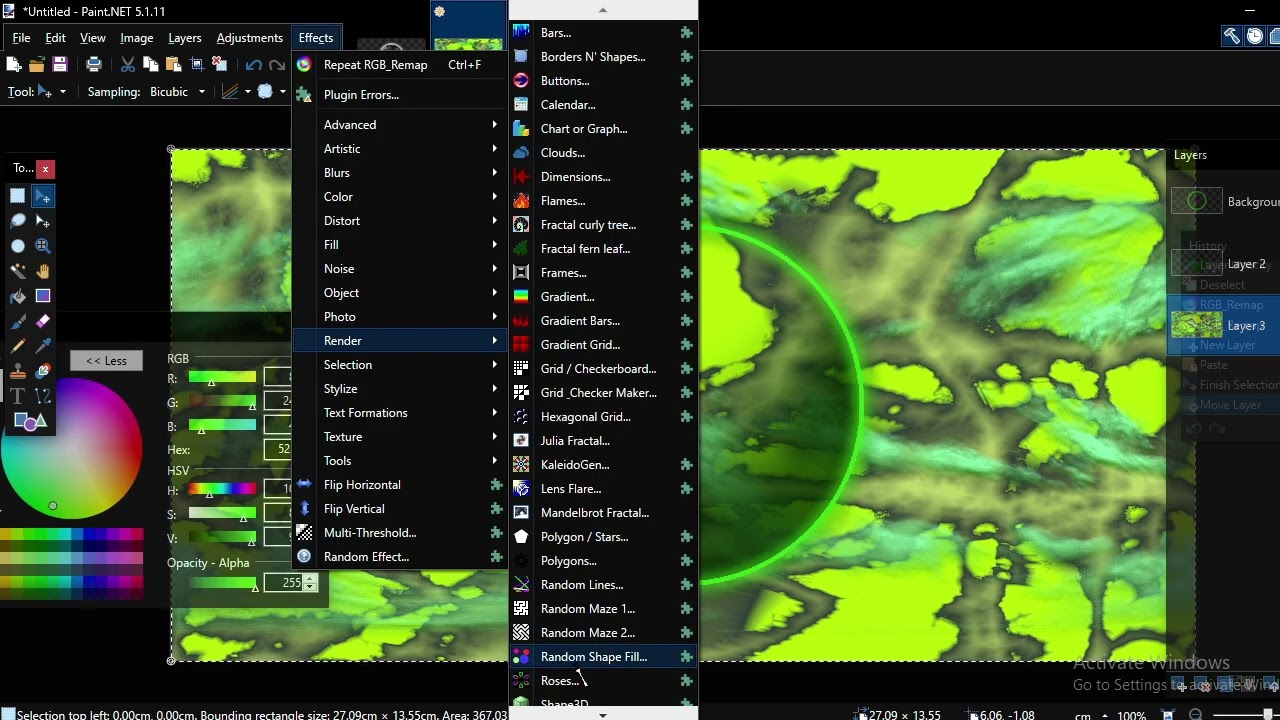Choose Random Shape Fill from Render submenu

pos(603,657)
